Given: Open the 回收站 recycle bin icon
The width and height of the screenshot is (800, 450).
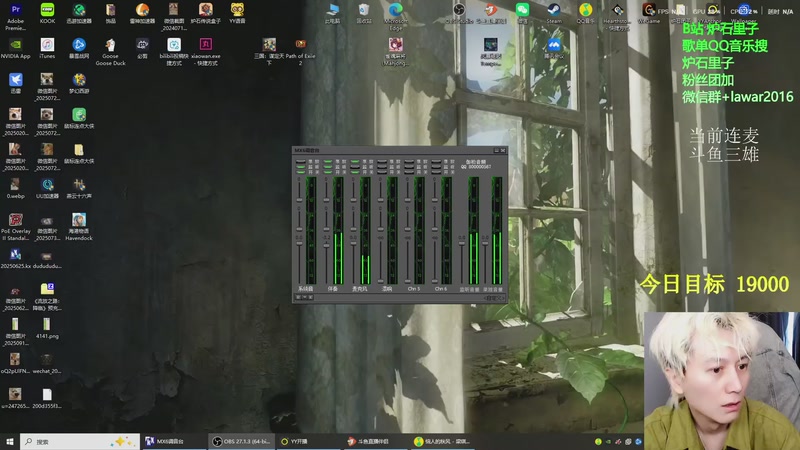Looking at the screenshot, I should [364, 13].
